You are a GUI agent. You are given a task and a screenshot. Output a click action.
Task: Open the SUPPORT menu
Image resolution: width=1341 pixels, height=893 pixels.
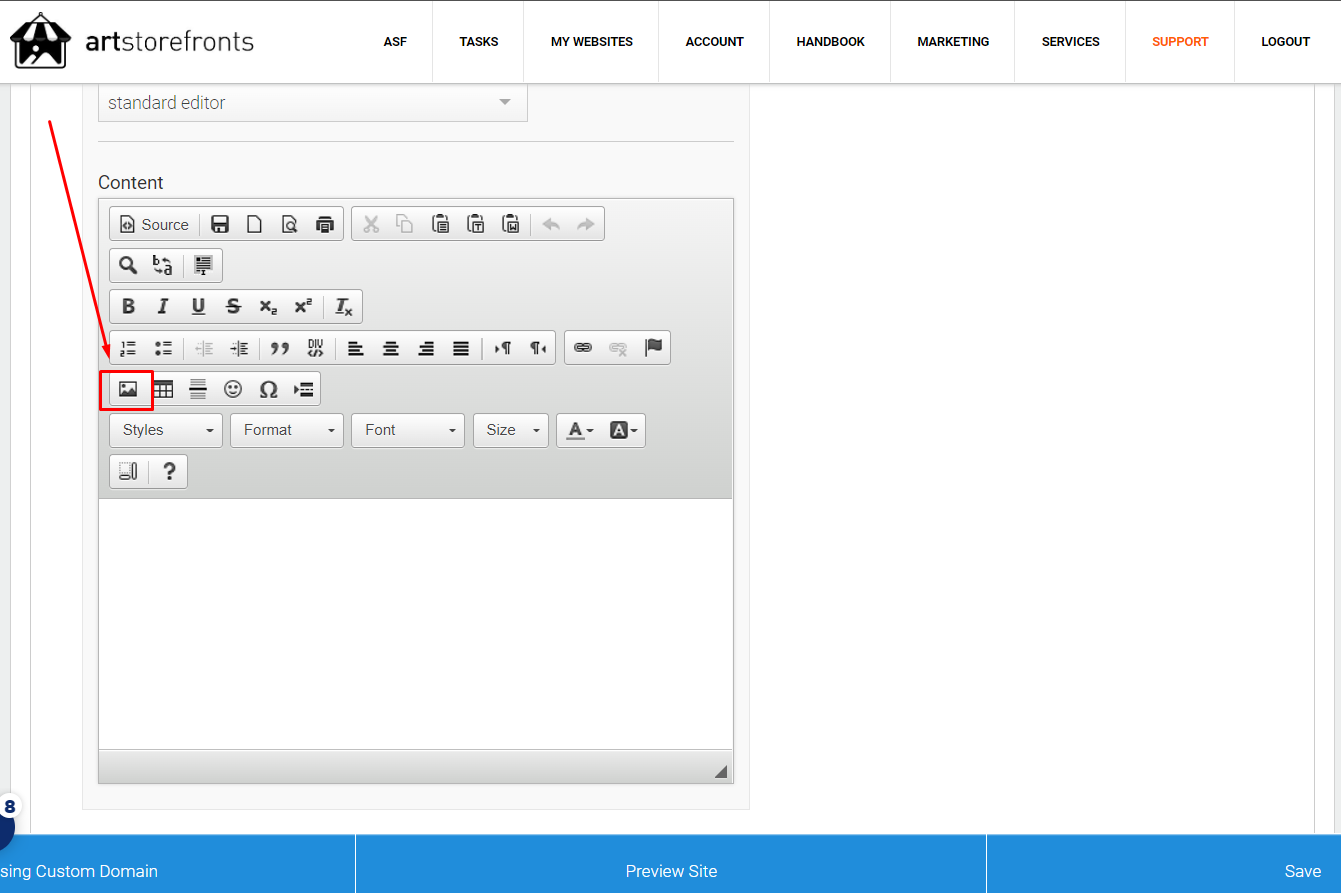(1180, 42)
